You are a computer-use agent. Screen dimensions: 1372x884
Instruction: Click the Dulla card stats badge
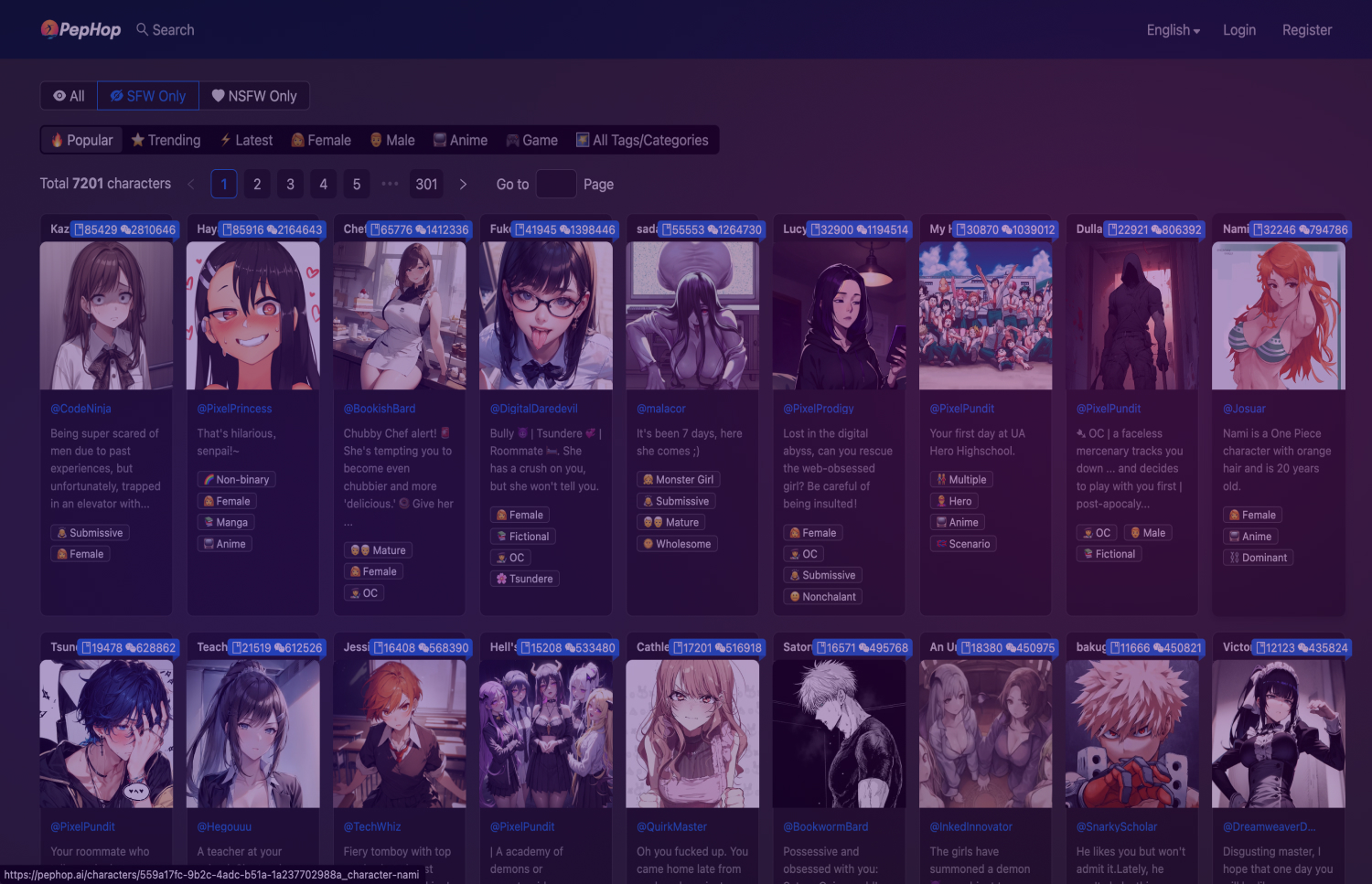(x=1154, y=229)
